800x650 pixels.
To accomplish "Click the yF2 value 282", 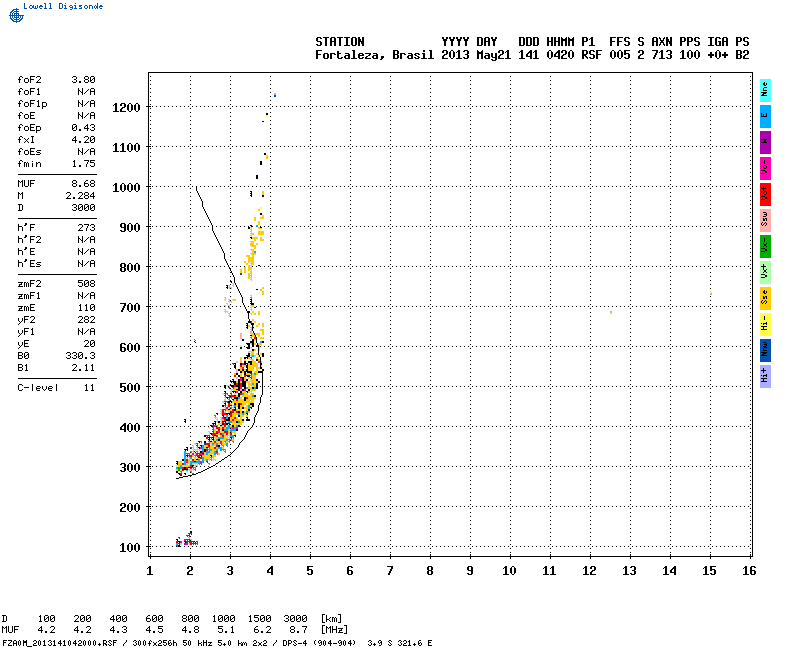I will click(86, 320).
